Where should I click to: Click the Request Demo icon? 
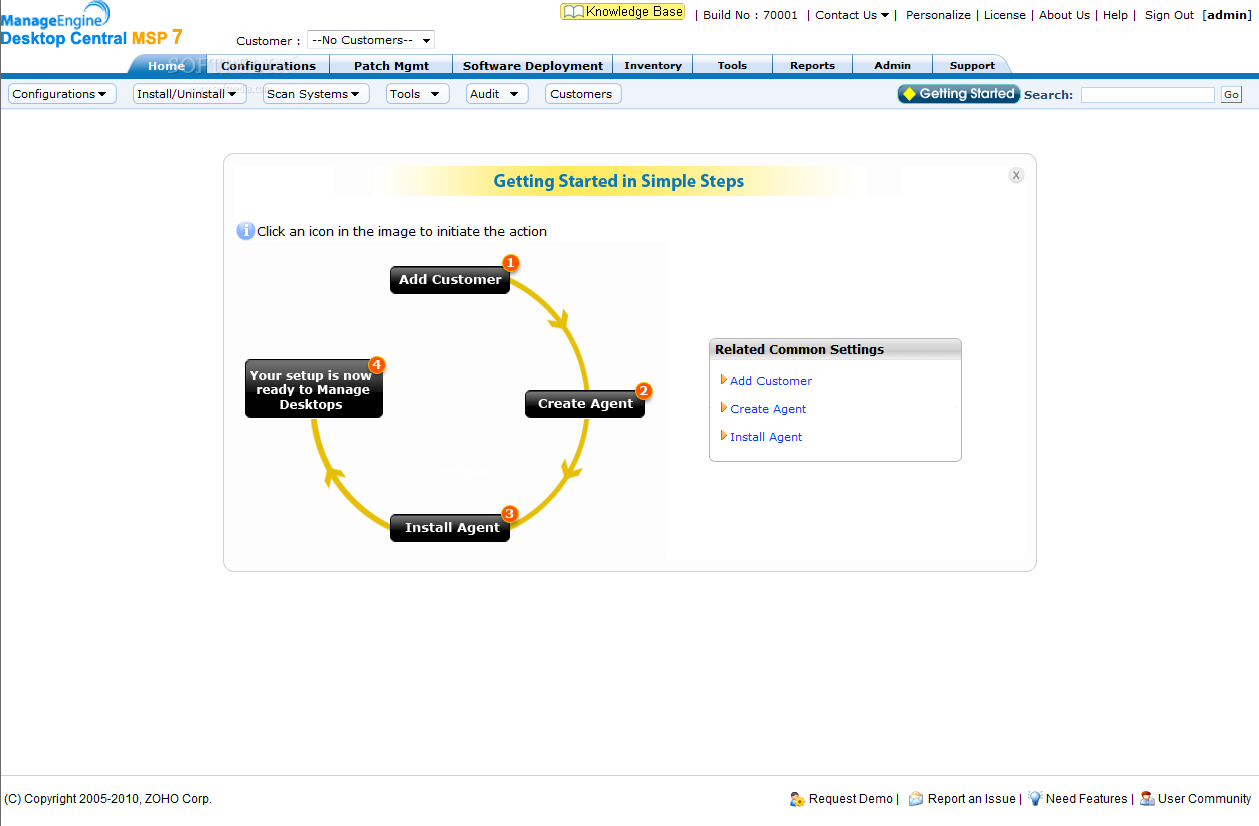click(797, 799)
